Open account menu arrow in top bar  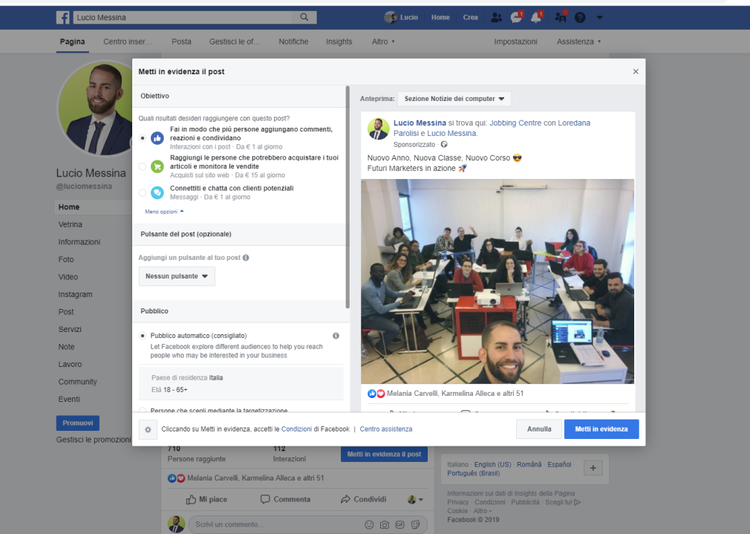(600, 18)
